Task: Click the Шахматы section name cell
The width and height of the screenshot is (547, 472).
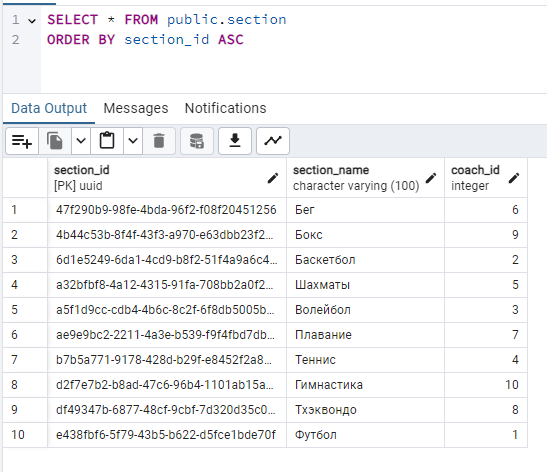Action: 365,285
